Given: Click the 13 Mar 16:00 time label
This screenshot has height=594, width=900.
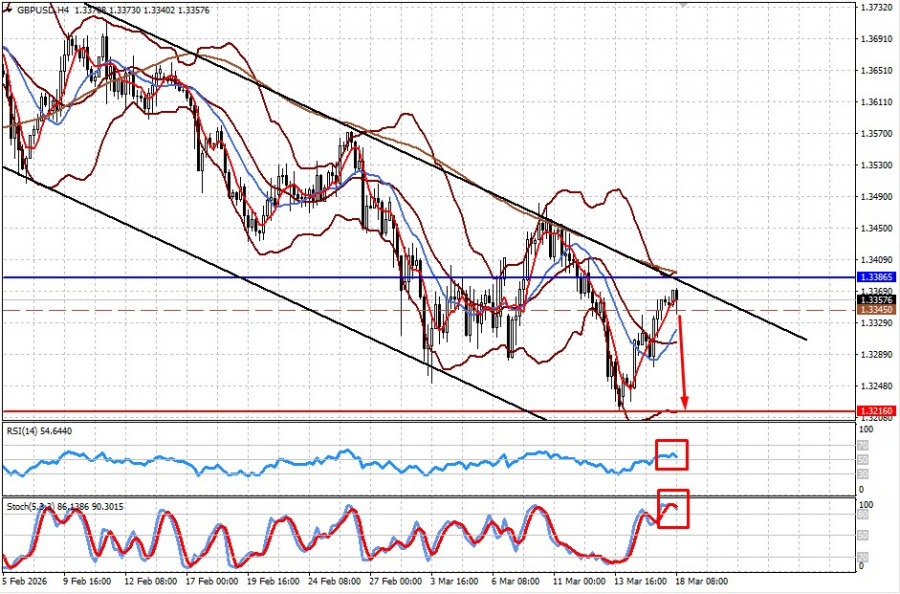Looking at the screenshot, I should (x=639, y=581).
